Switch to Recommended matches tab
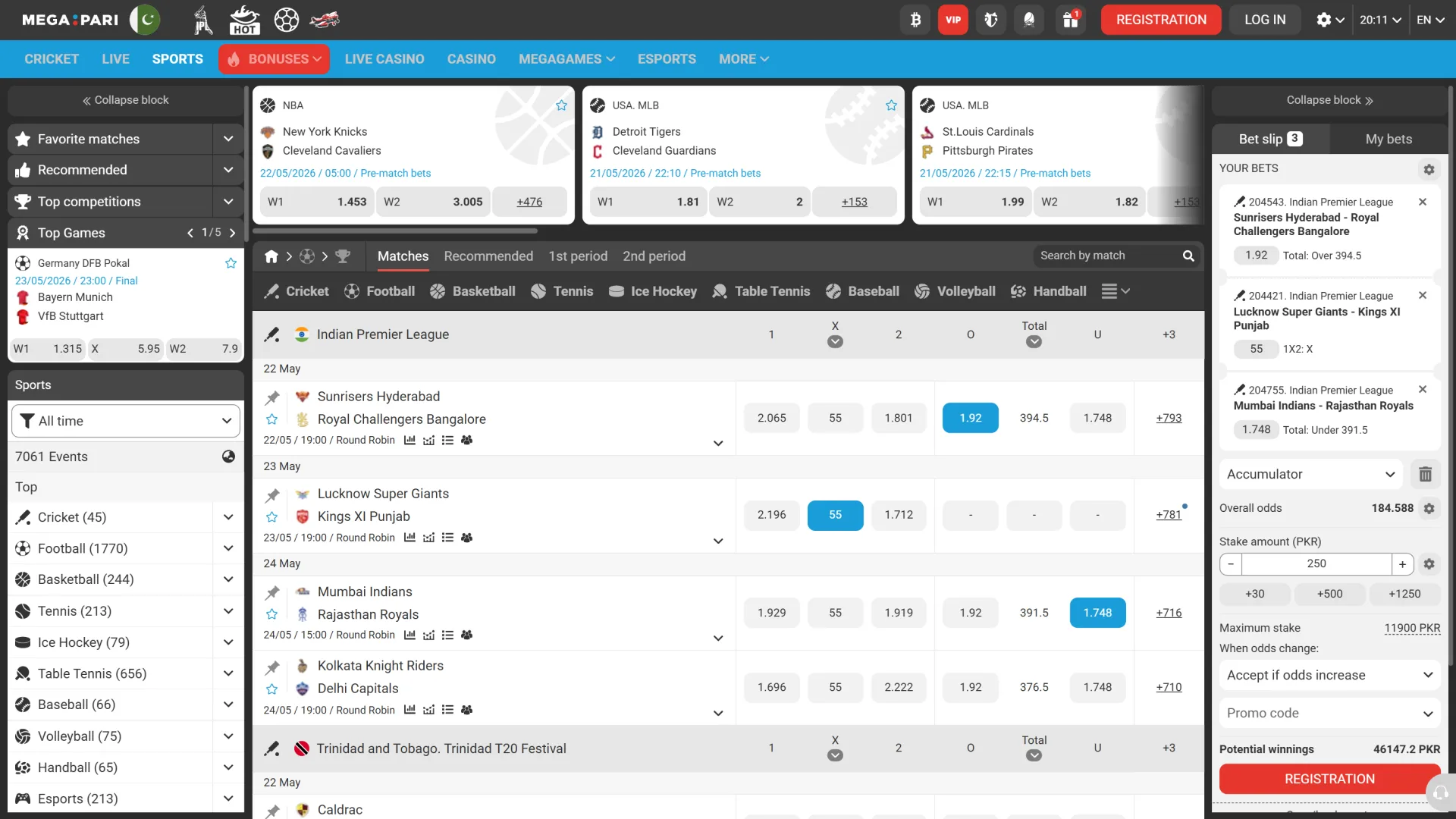This screenshot has width=1456, height=819. 488,256
